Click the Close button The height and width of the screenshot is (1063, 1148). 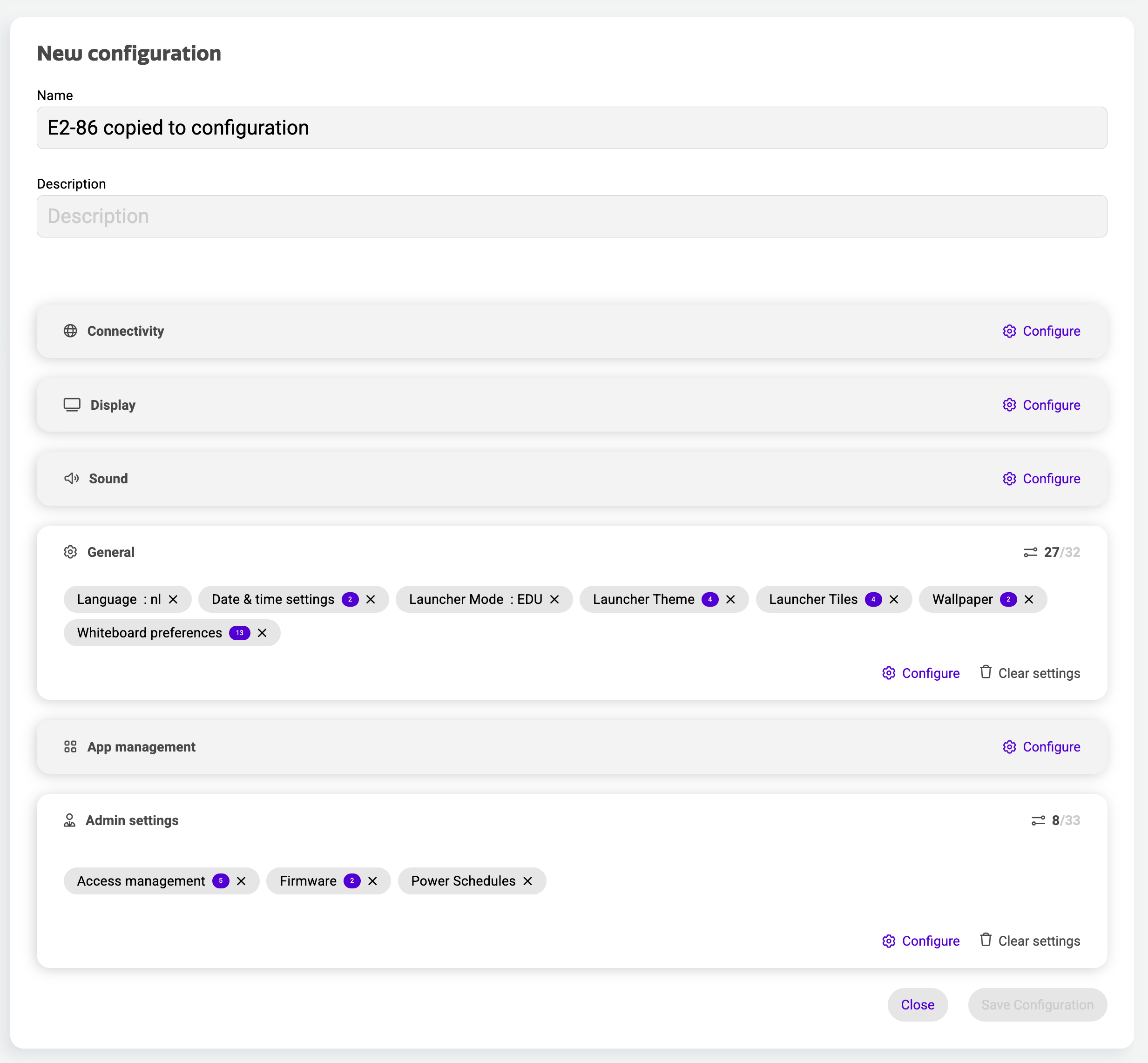(918, 1004)
